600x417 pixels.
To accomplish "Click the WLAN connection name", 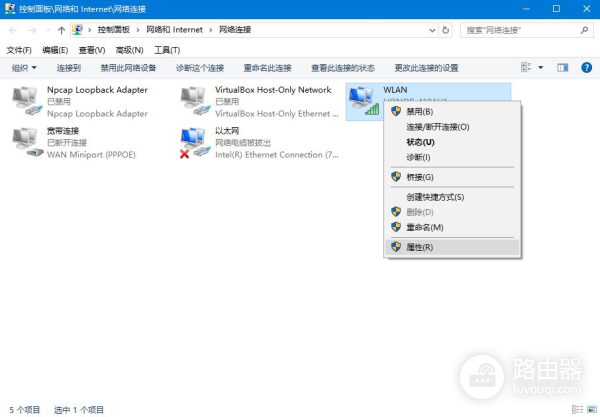I will point(395,90).
